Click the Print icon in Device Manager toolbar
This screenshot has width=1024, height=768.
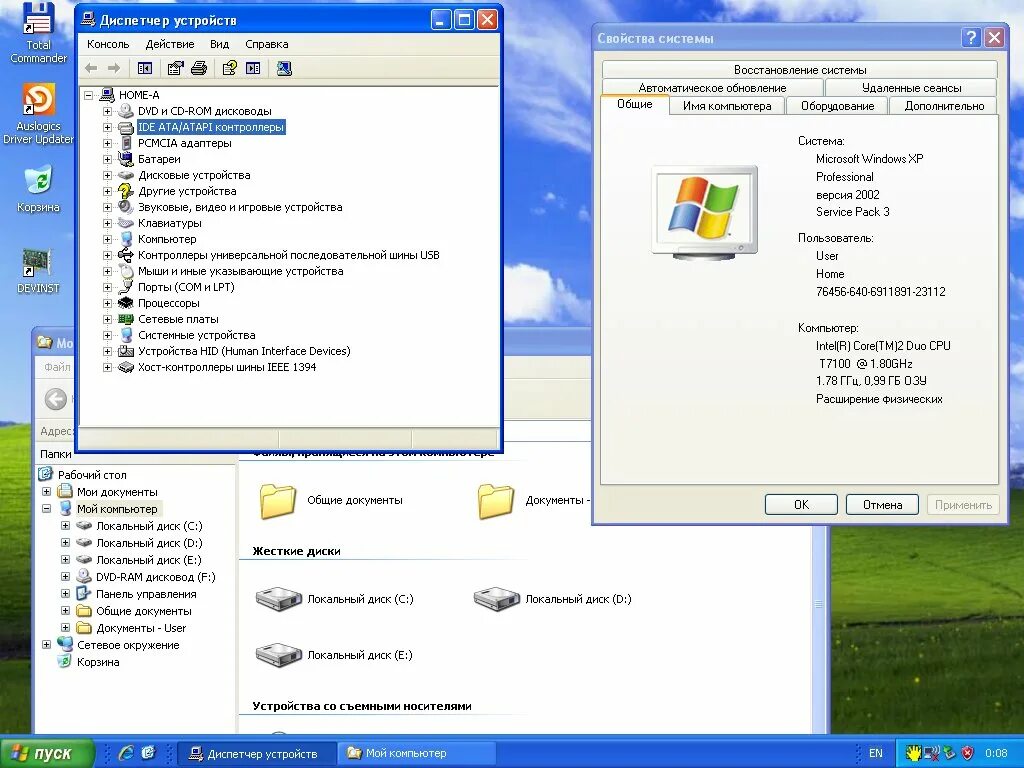(199, 68)
